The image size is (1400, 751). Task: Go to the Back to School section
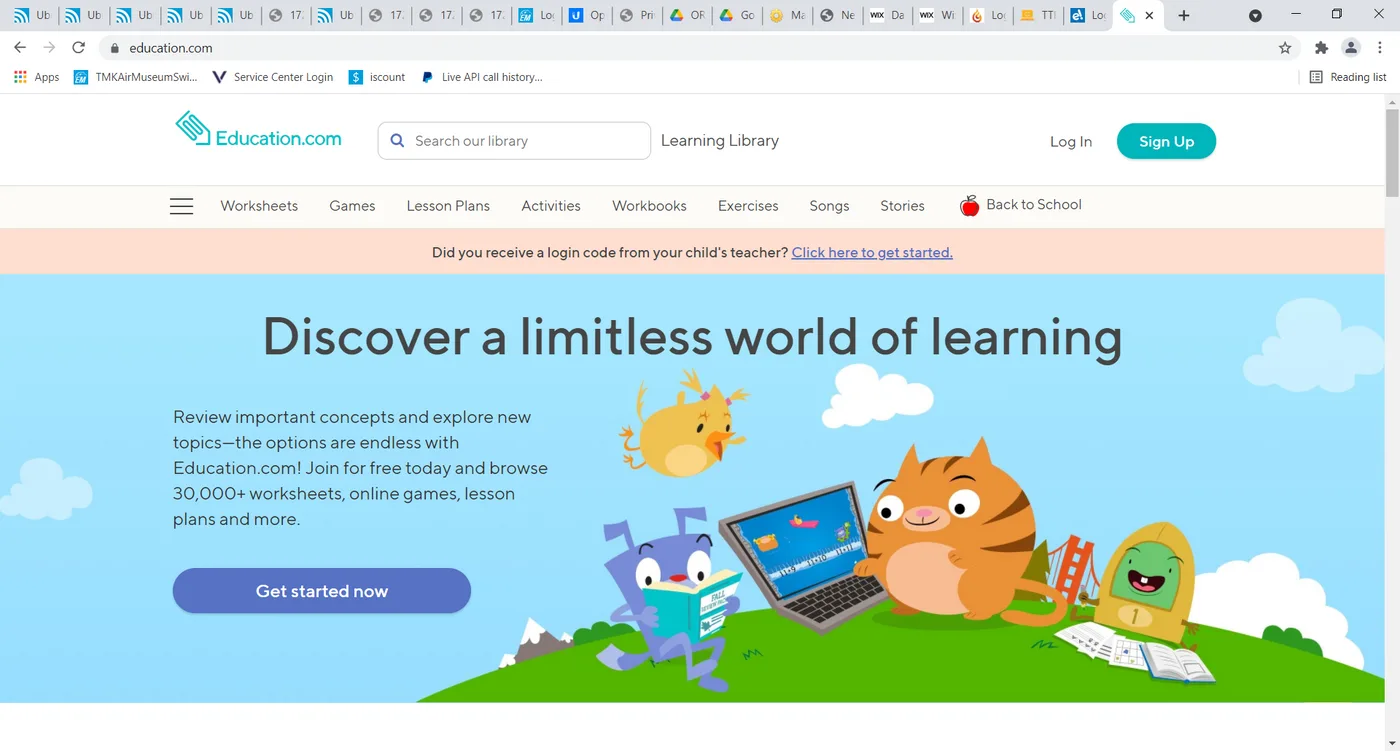[1034, 205]
